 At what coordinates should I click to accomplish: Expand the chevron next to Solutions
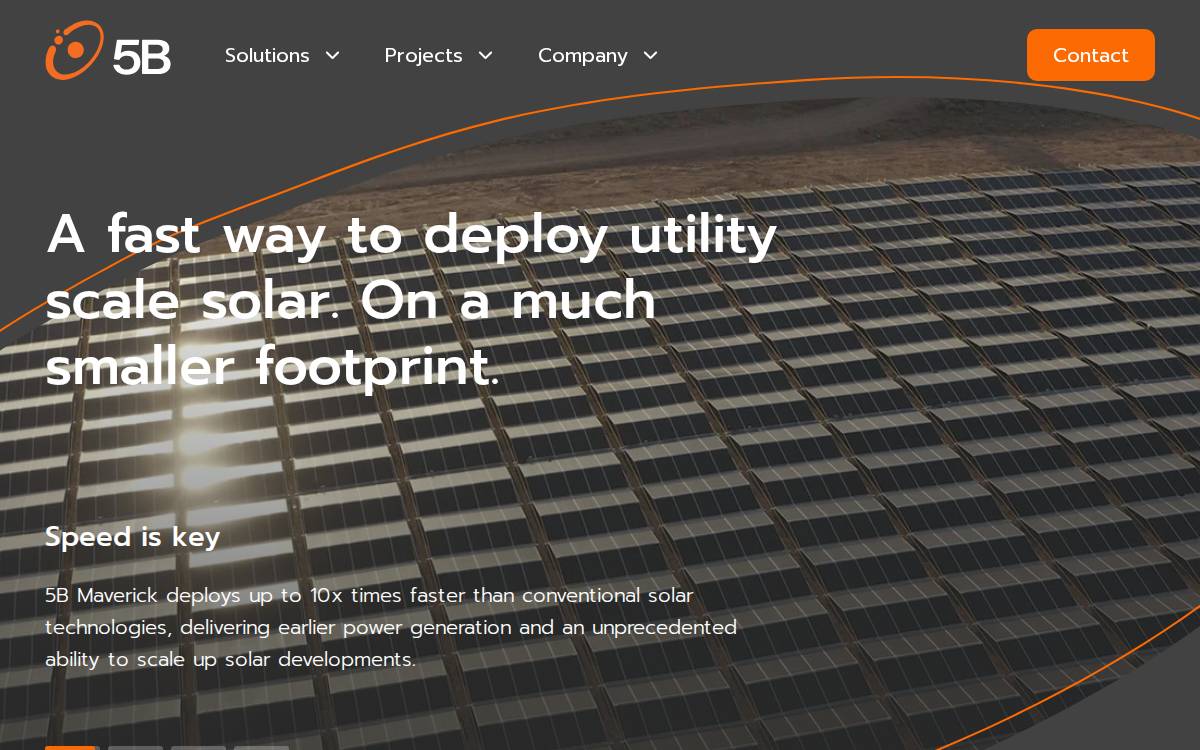point(332,55)
